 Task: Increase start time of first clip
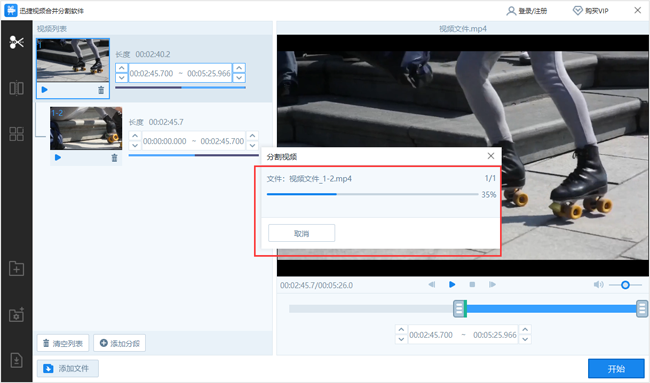[121, 68]
